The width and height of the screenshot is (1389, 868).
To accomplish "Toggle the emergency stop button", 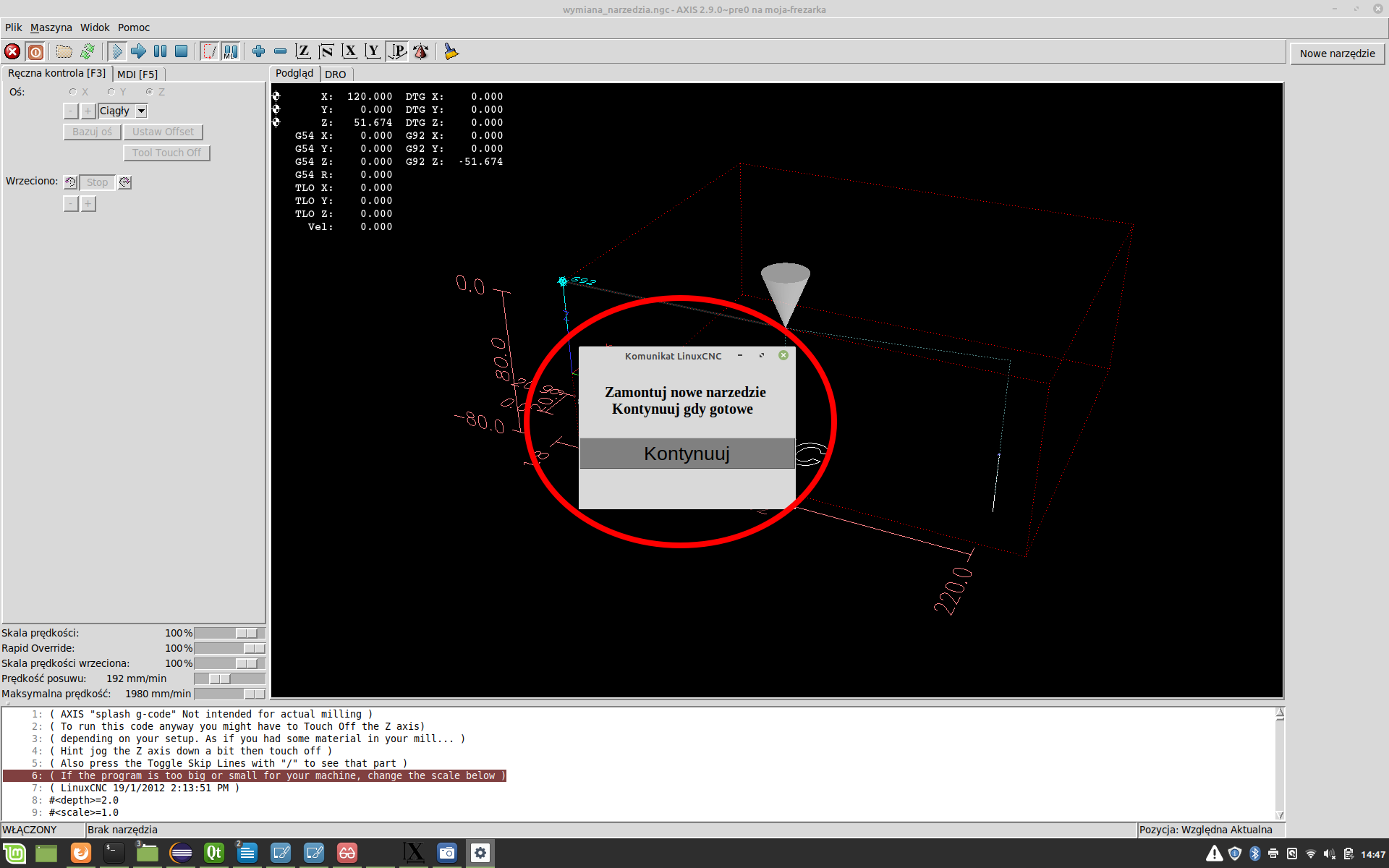I will click(x=12, y=51).
